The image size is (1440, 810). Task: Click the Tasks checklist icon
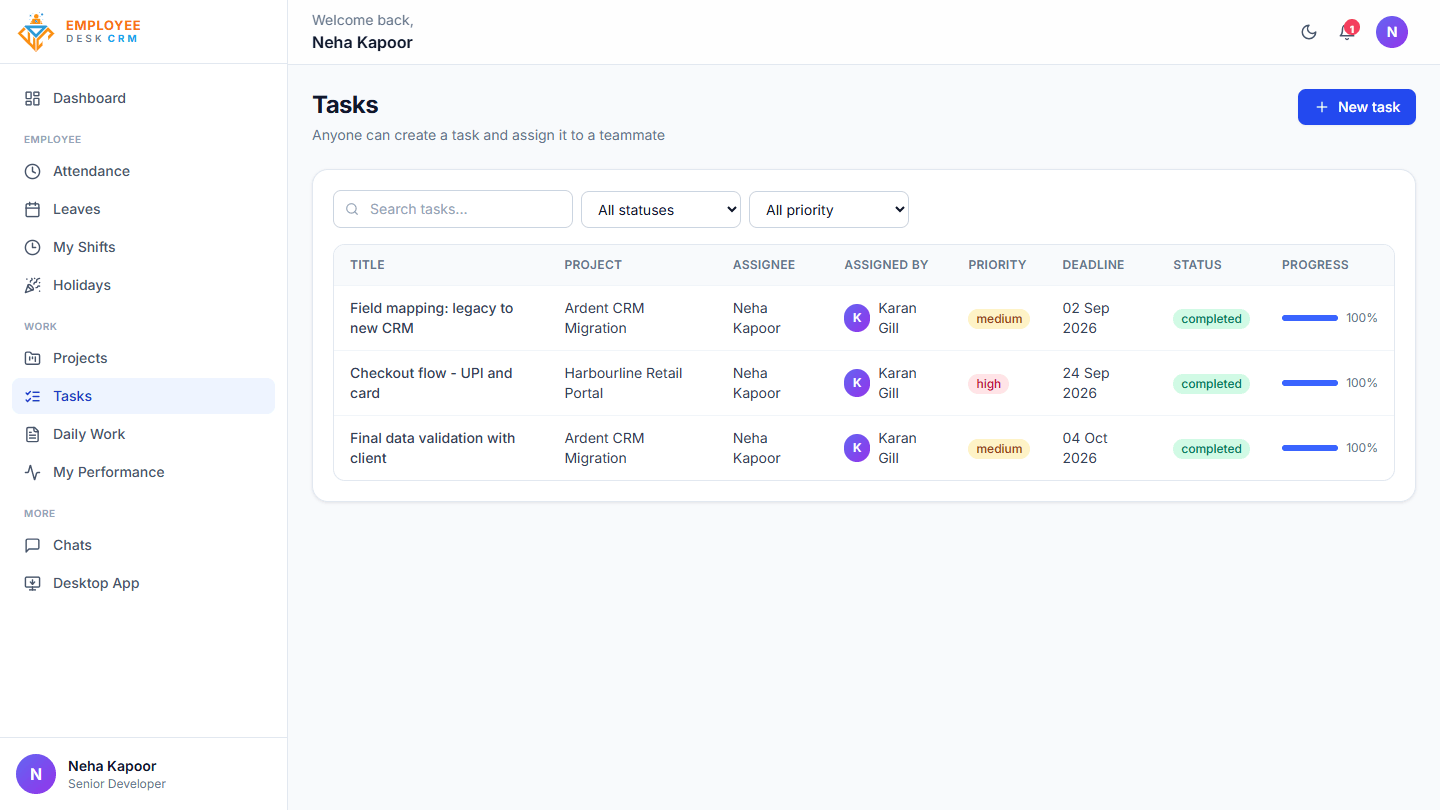(x=33, y=396)
